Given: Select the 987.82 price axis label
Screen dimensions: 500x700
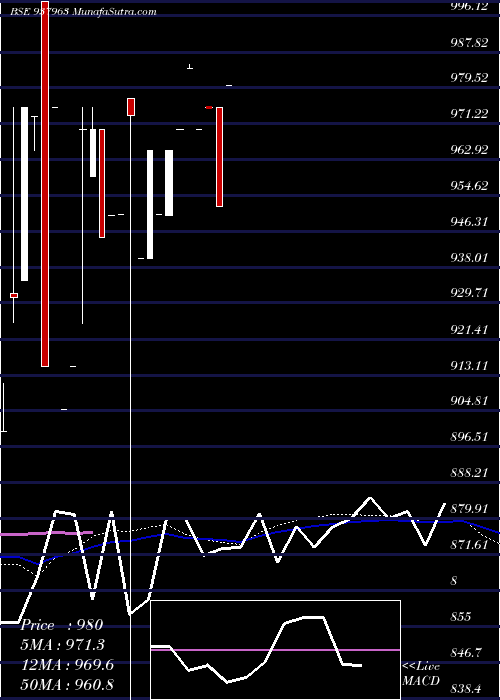Looking at the screenshot, I should pyautogui.click(x=469, y=42).
